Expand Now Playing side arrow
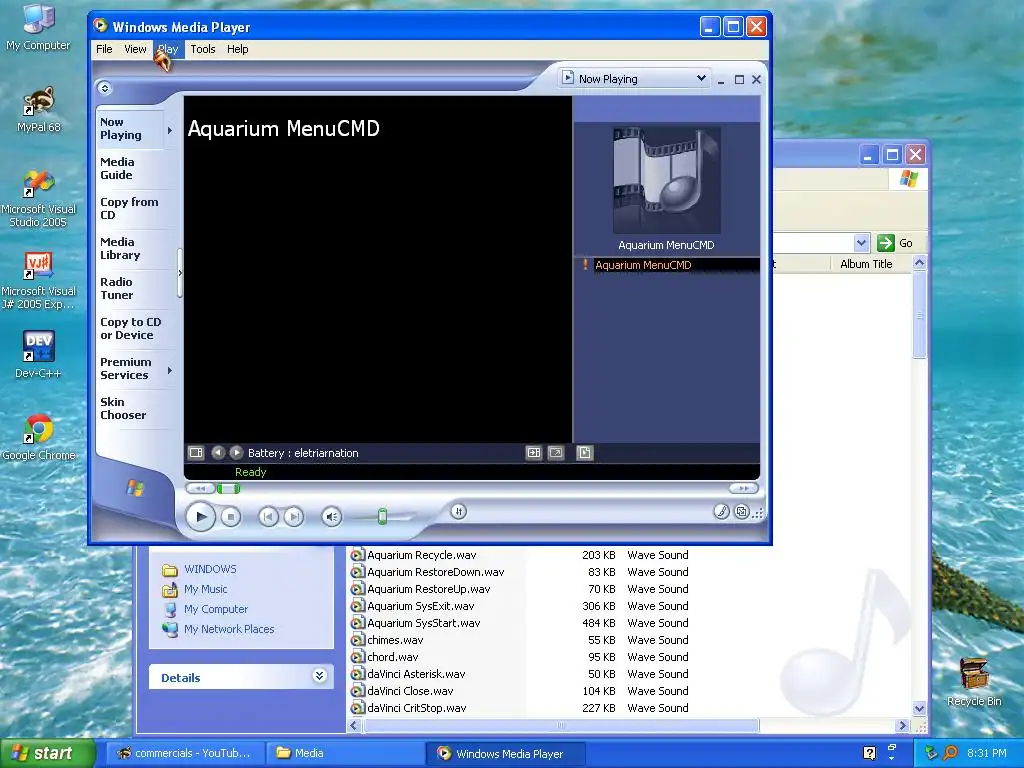Image resolution: width=1024 pixels, height=768 pixels. click(x=170, y=130)
